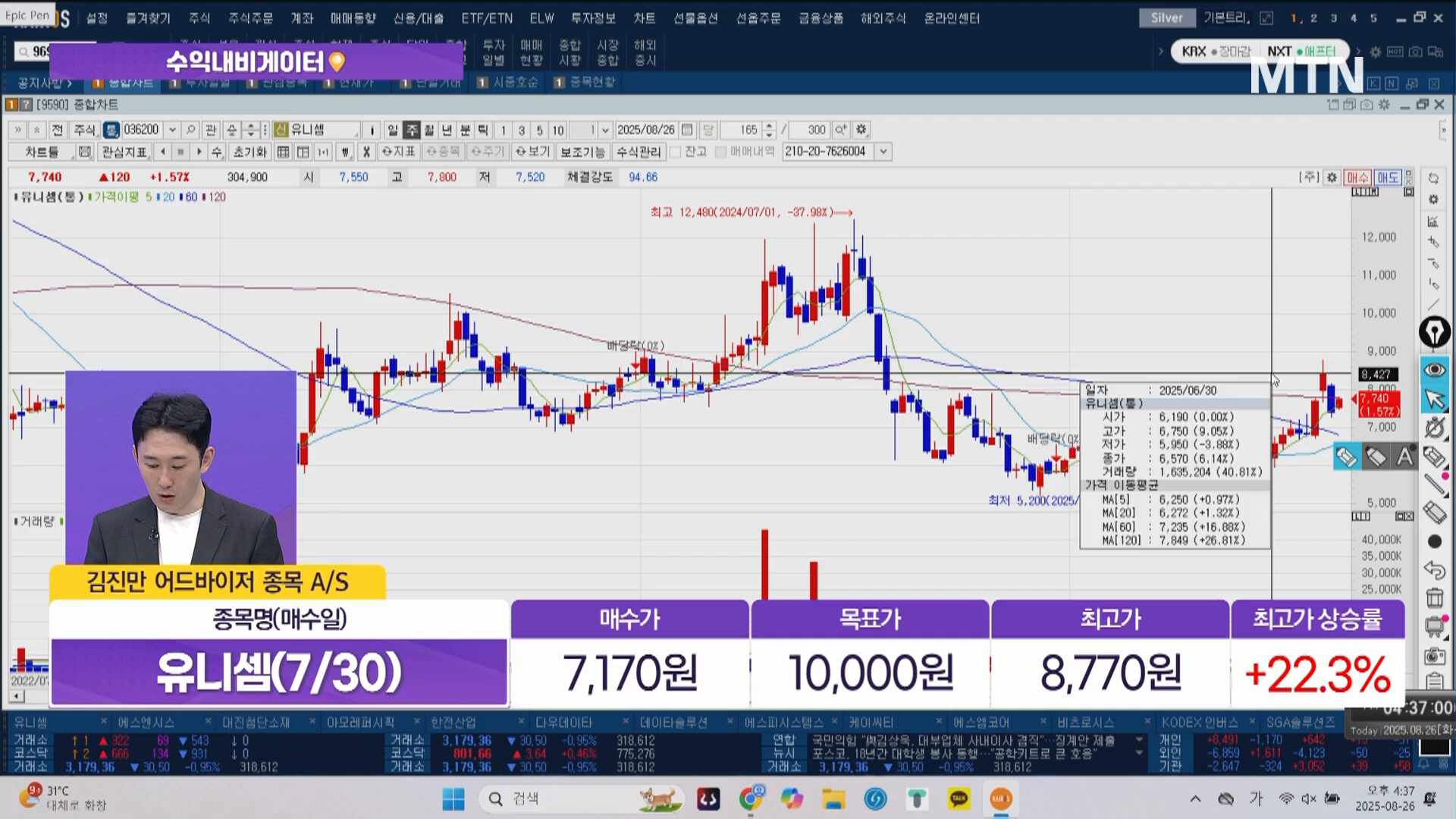Screen dimensions: 1456x819
Task: Open the 선물옵션 menu
Action: [x=695, y=17]
